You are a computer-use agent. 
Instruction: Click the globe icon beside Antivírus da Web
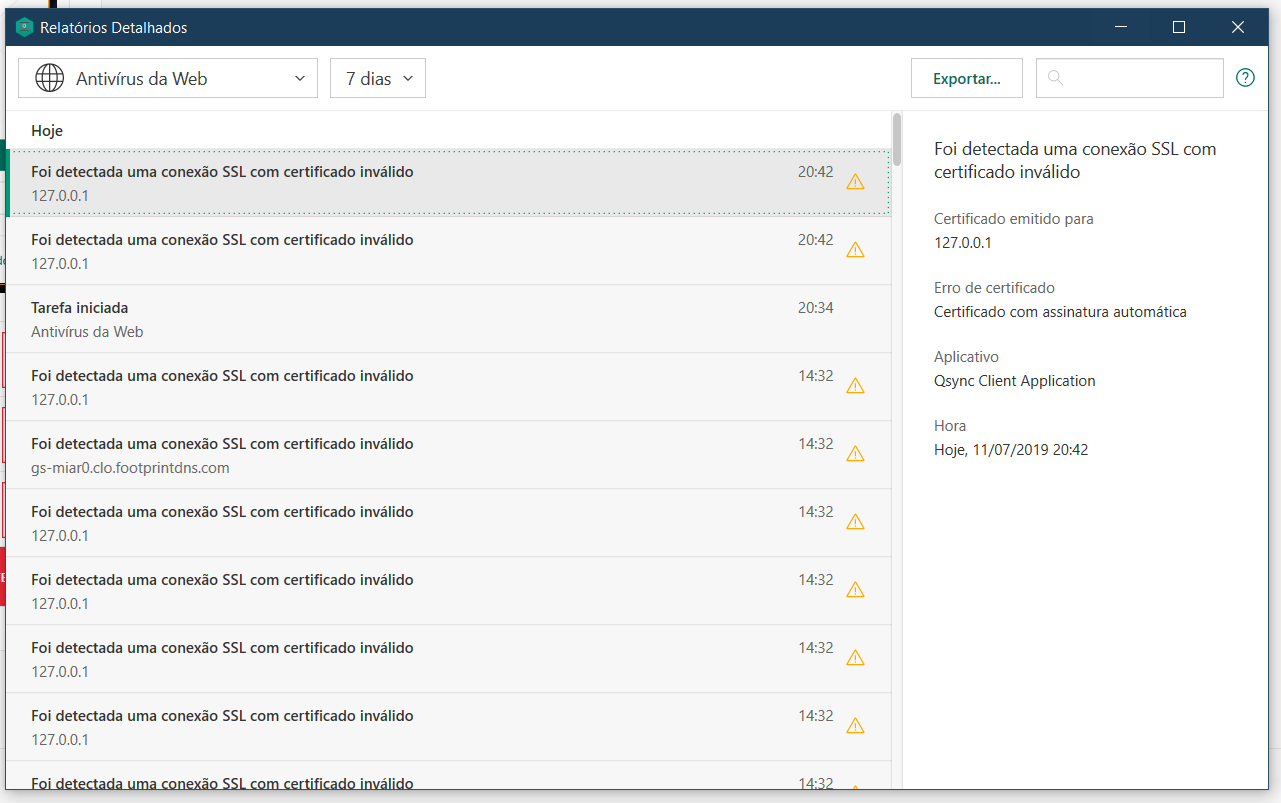(49, 78)
